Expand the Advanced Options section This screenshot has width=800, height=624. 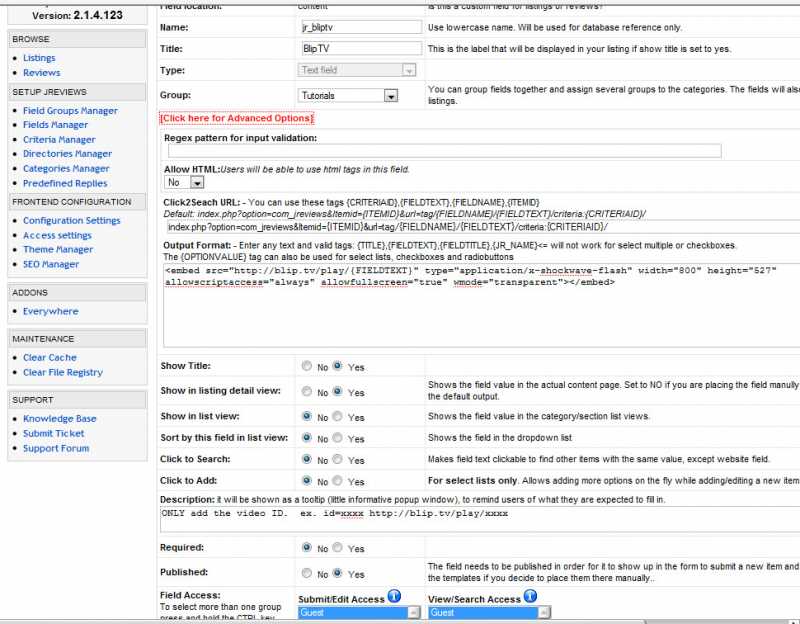click(237, 118)
